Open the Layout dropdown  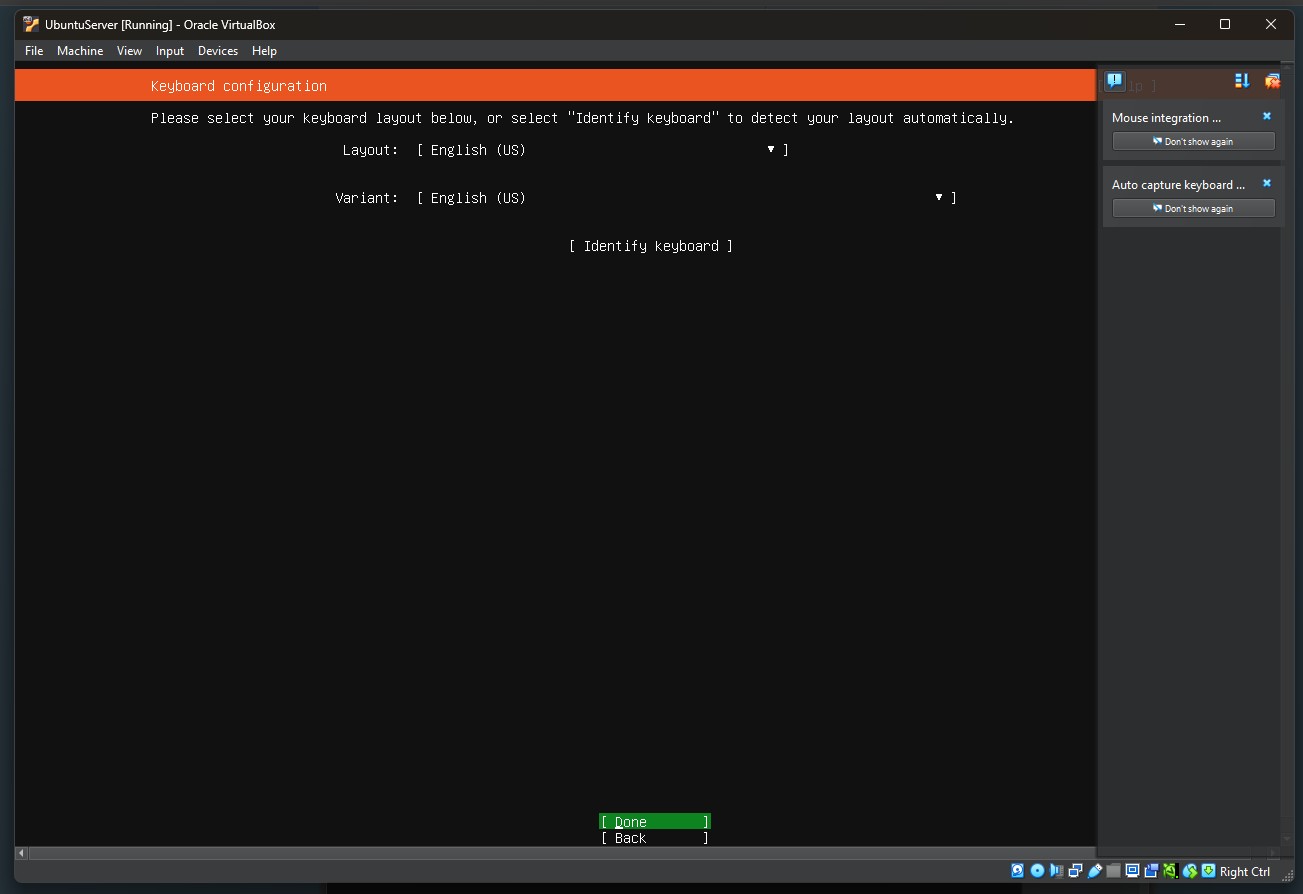tap(602, 150)
